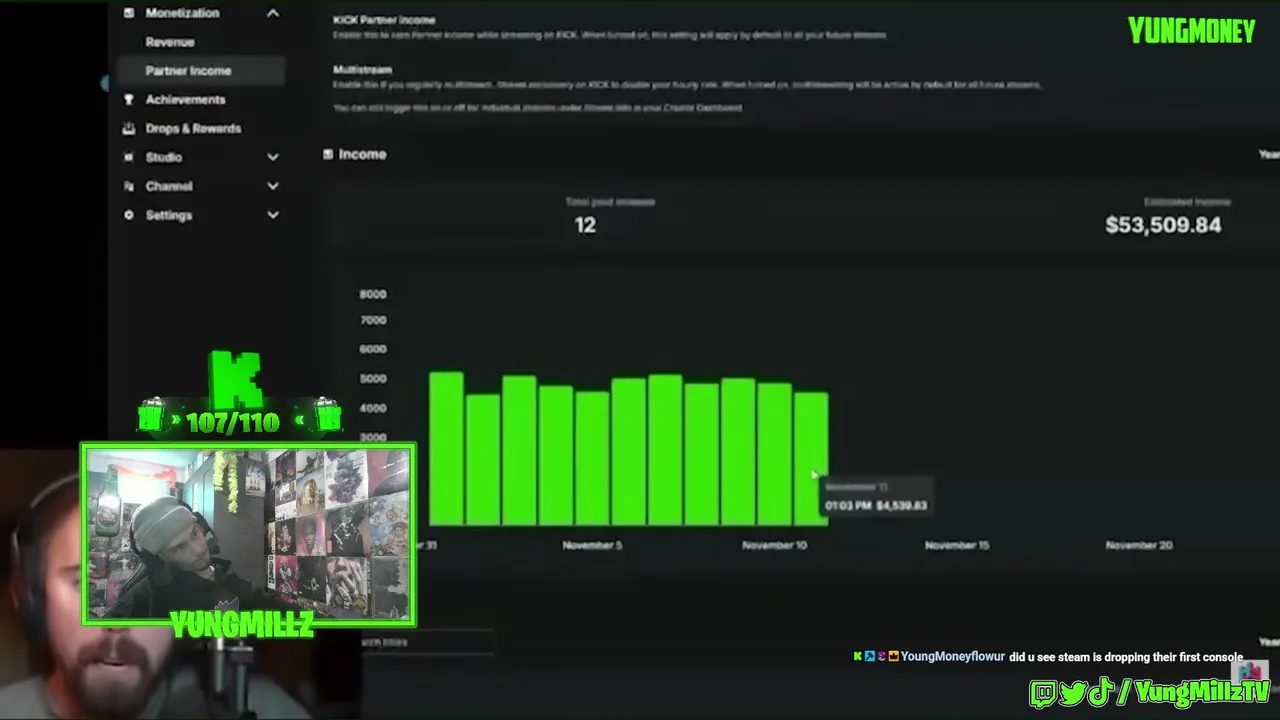Expand the Settings section chevron
Viewport: 1280px width, 720px height.
coord(272,215)
